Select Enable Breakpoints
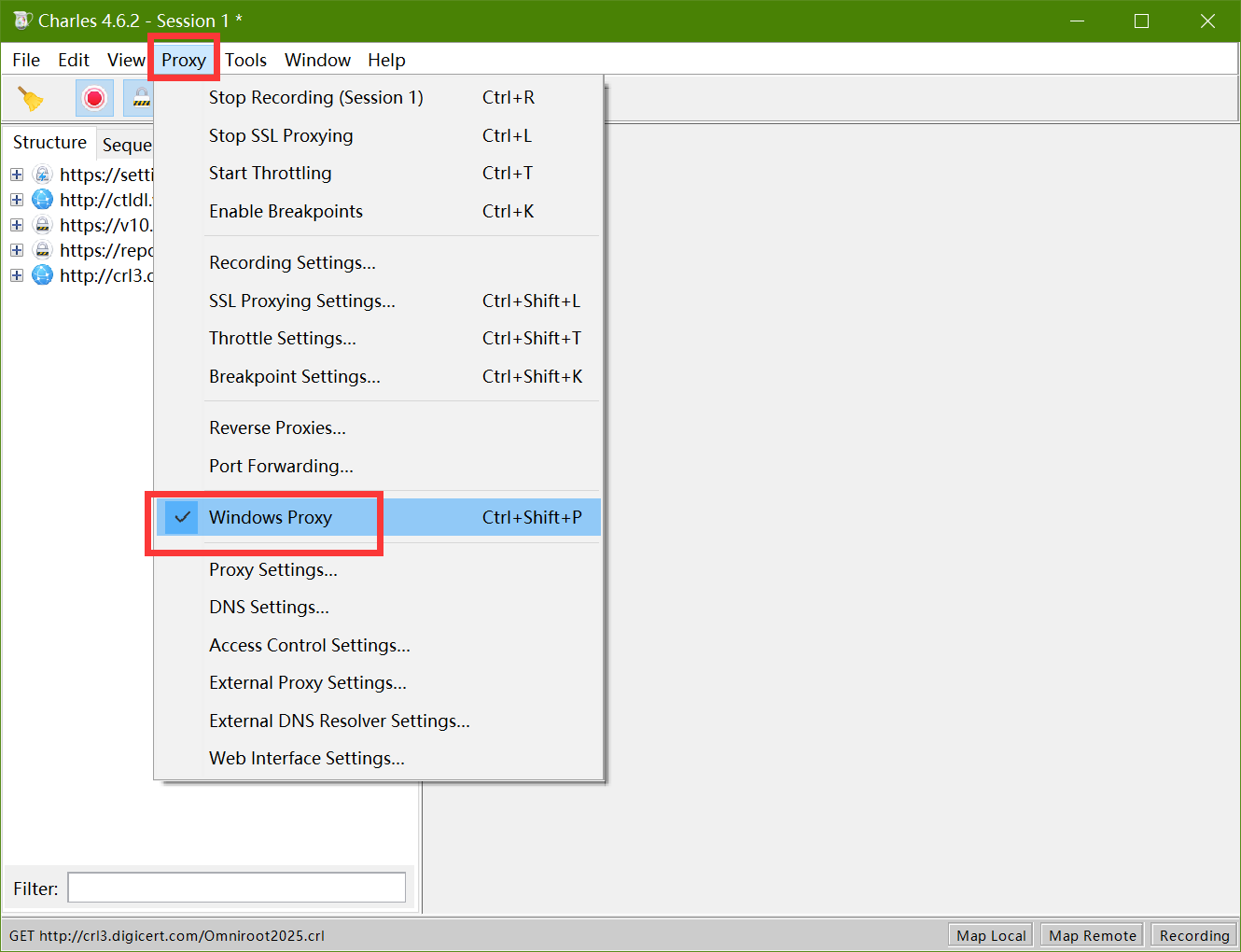This screenshot has width=1241, height=952. pos(378,211)
